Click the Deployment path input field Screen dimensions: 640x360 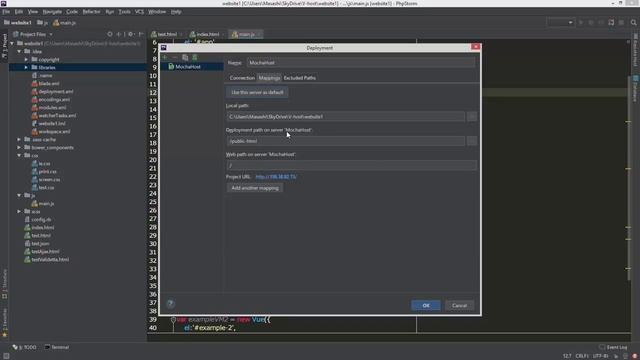345,141
